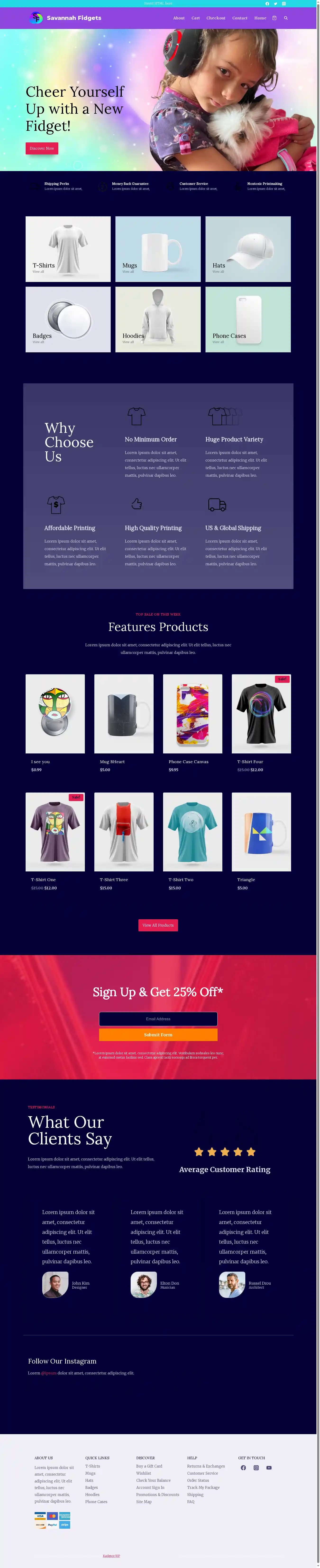Open the footer Facebook icon
Viewport: 320px width, 1568px height.
pyautogui.click(x=243, y=1468)
